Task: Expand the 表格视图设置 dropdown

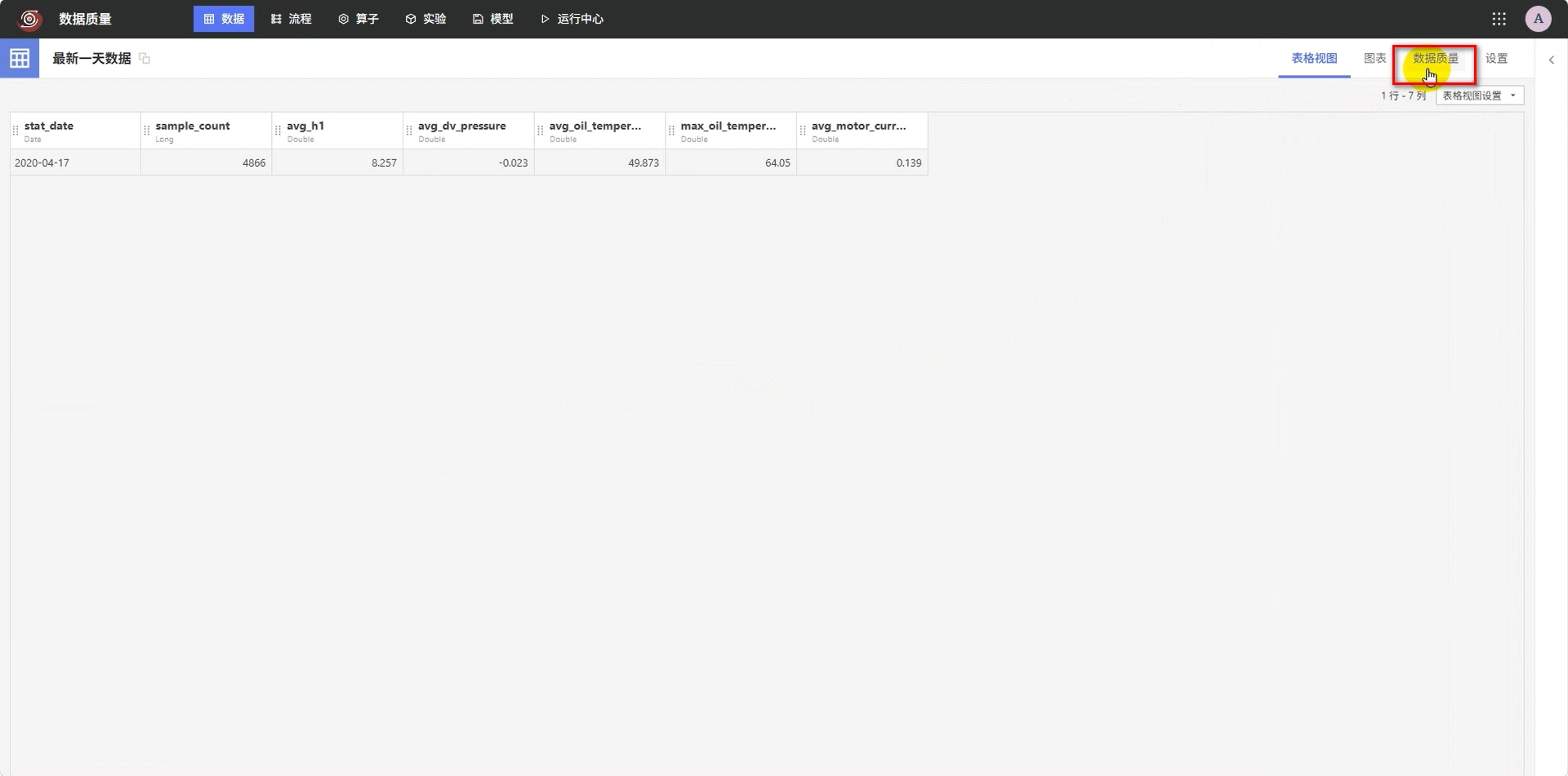Action: tap(1480, 96)
